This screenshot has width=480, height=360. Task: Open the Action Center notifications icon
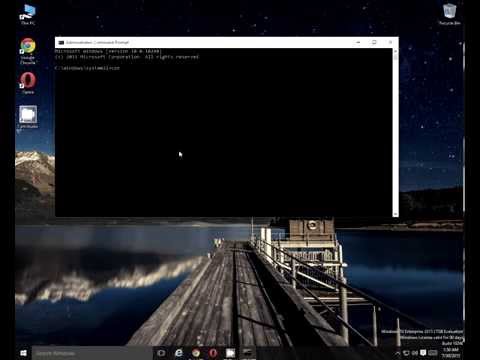[x=423, y=353]
